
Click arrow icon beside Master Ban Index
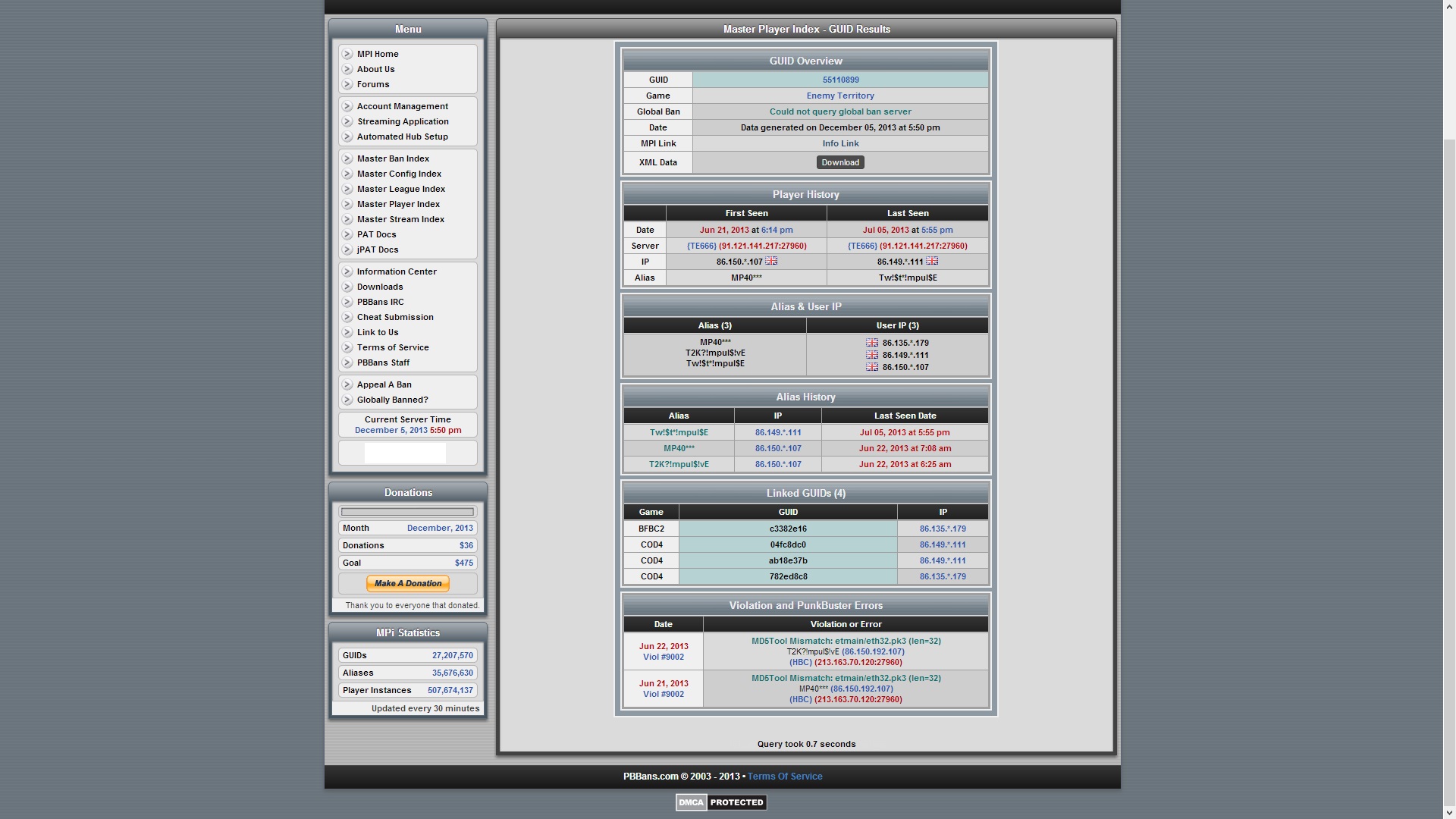(347, 158)
